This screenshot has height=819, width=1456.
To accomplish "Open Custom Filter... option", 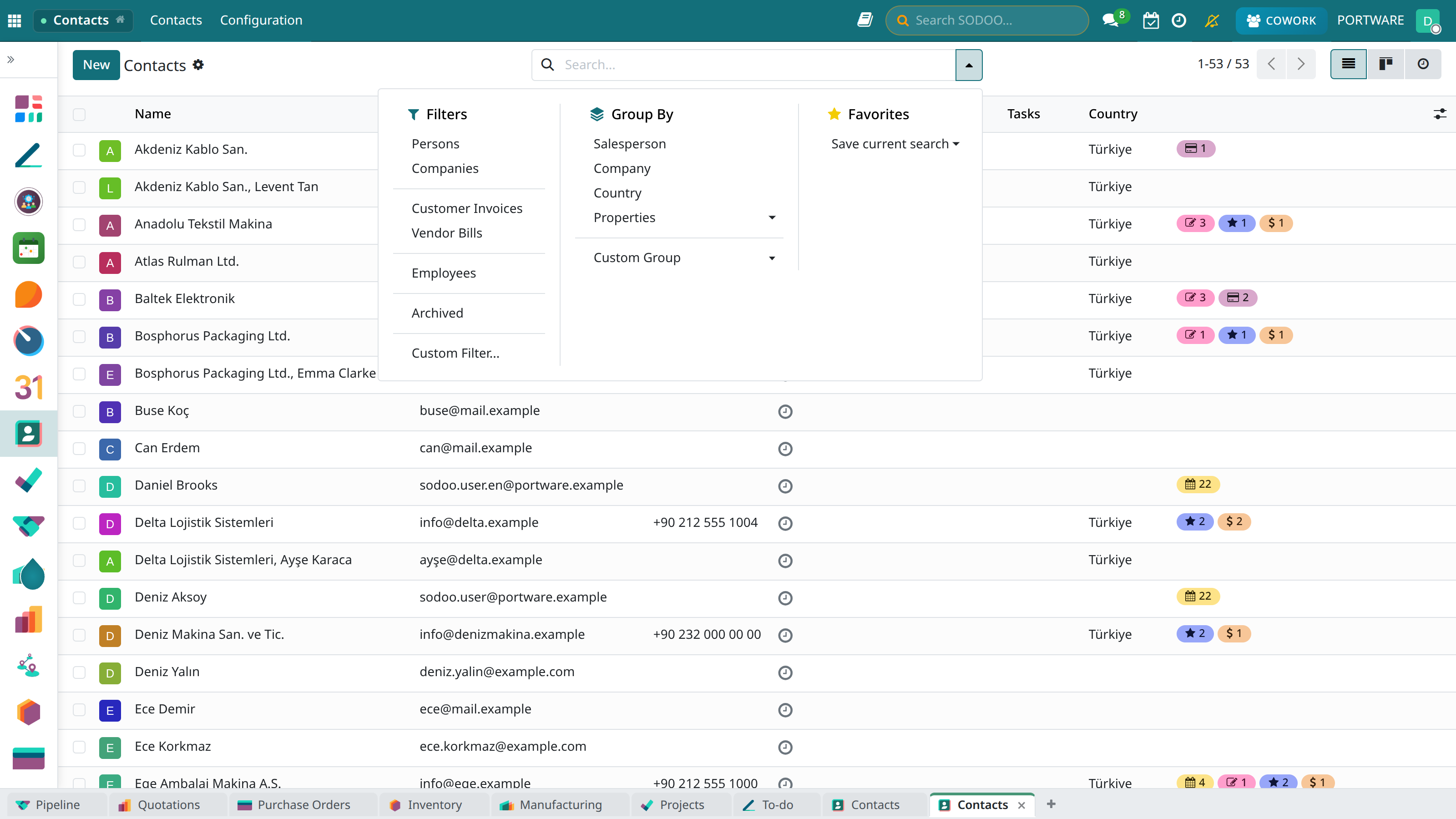I will [x=455, y=353].
